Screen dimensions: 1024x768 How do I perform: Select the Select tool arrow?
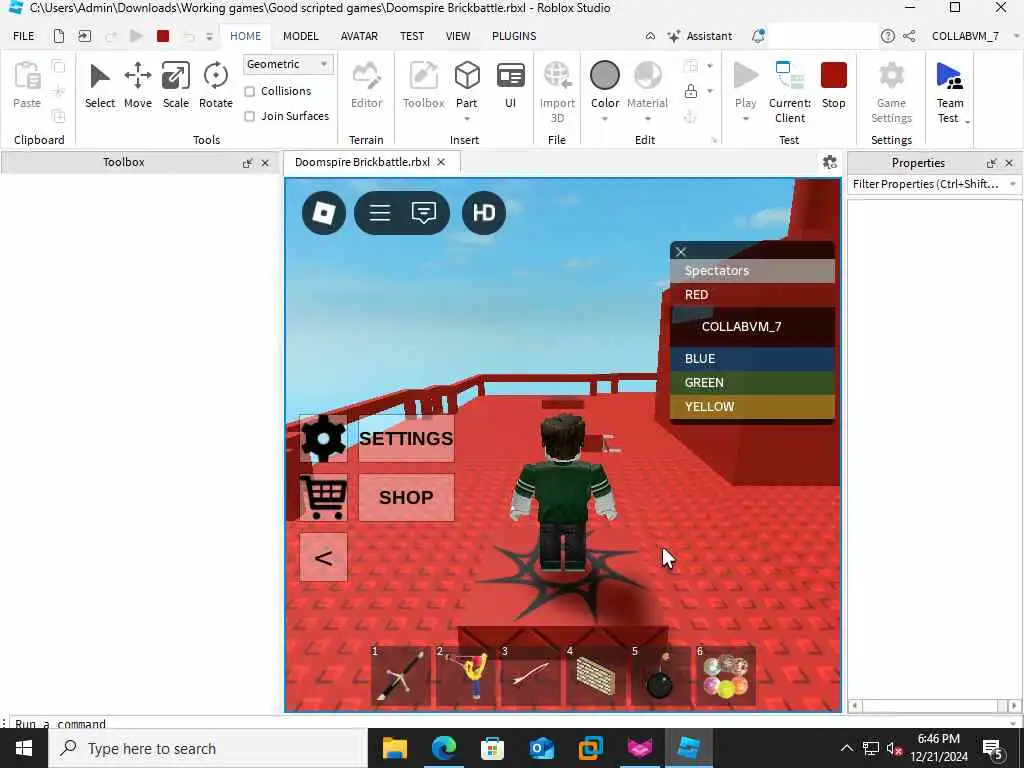pos(99,85)
